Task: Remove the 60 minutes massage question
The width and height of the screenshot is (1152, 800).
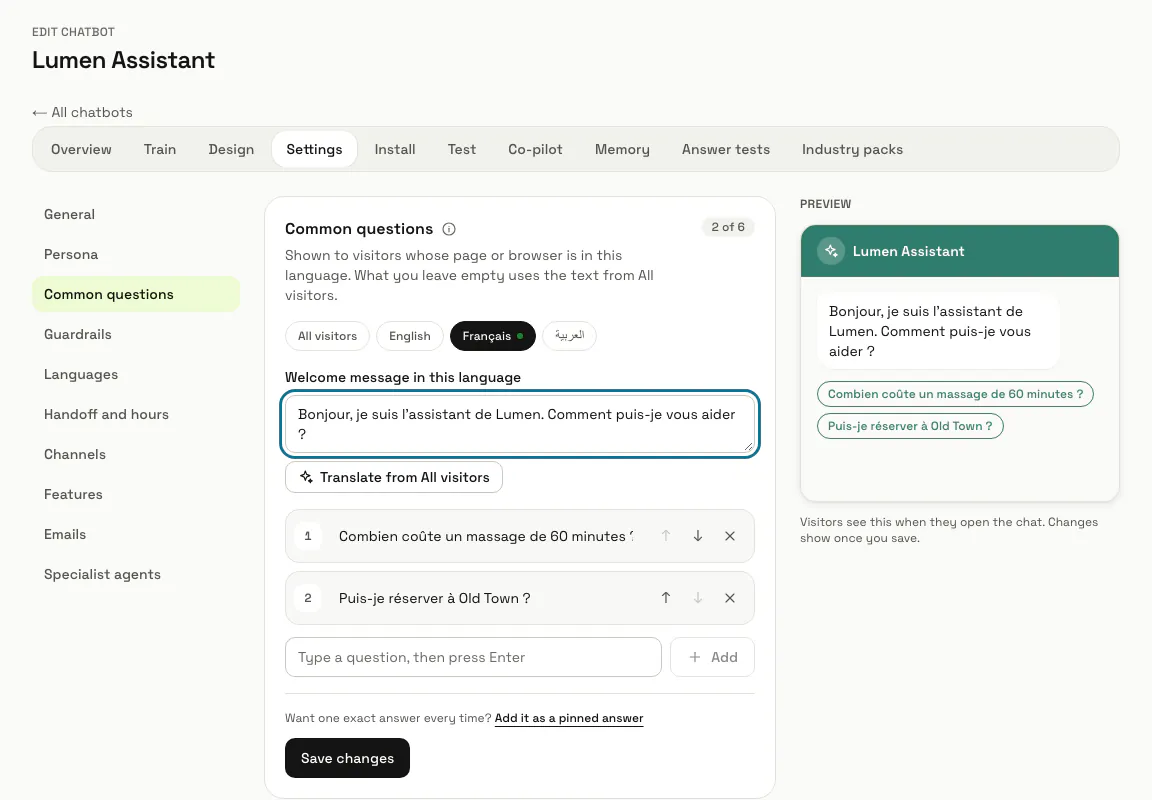Action: pos(730,536)
